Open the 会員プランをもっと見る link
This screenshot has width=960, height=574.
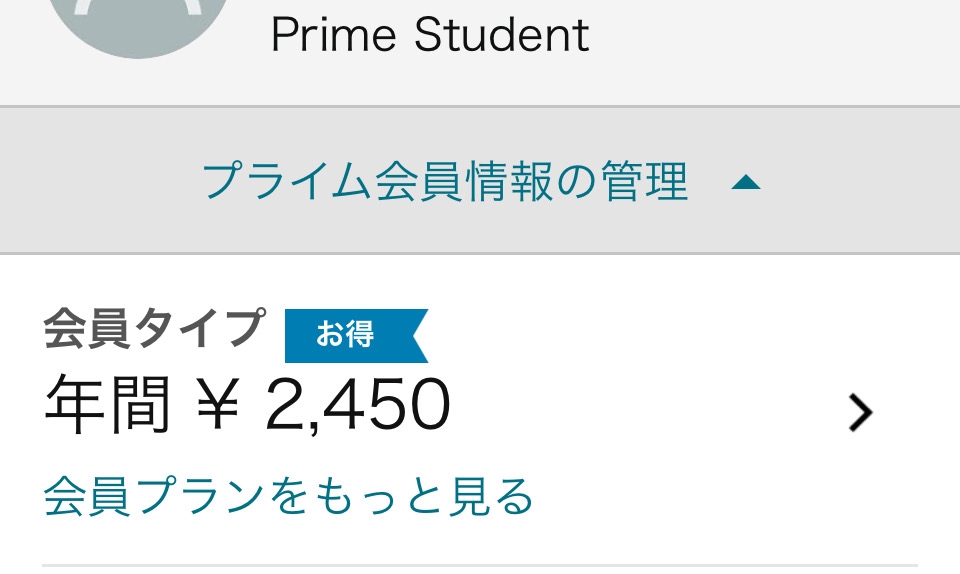tap(289, 497)
